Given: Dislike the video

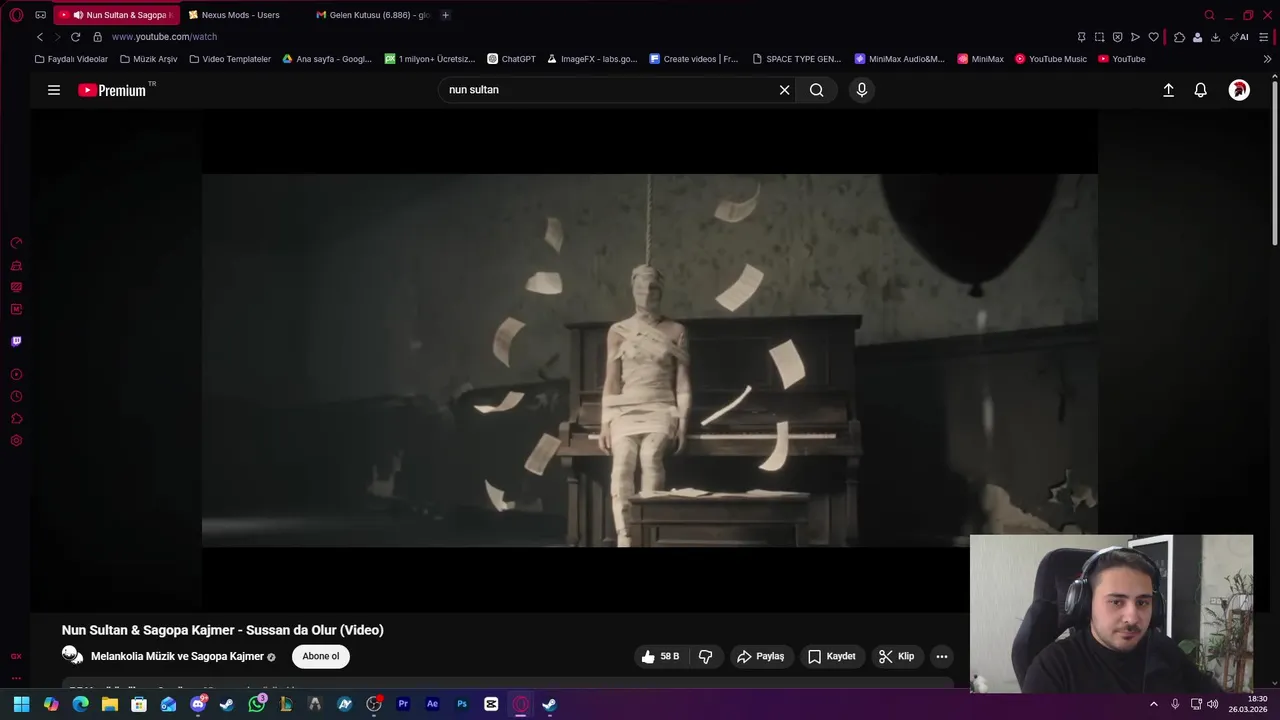Looking at the screenshot, I should [x=705, y=656].
